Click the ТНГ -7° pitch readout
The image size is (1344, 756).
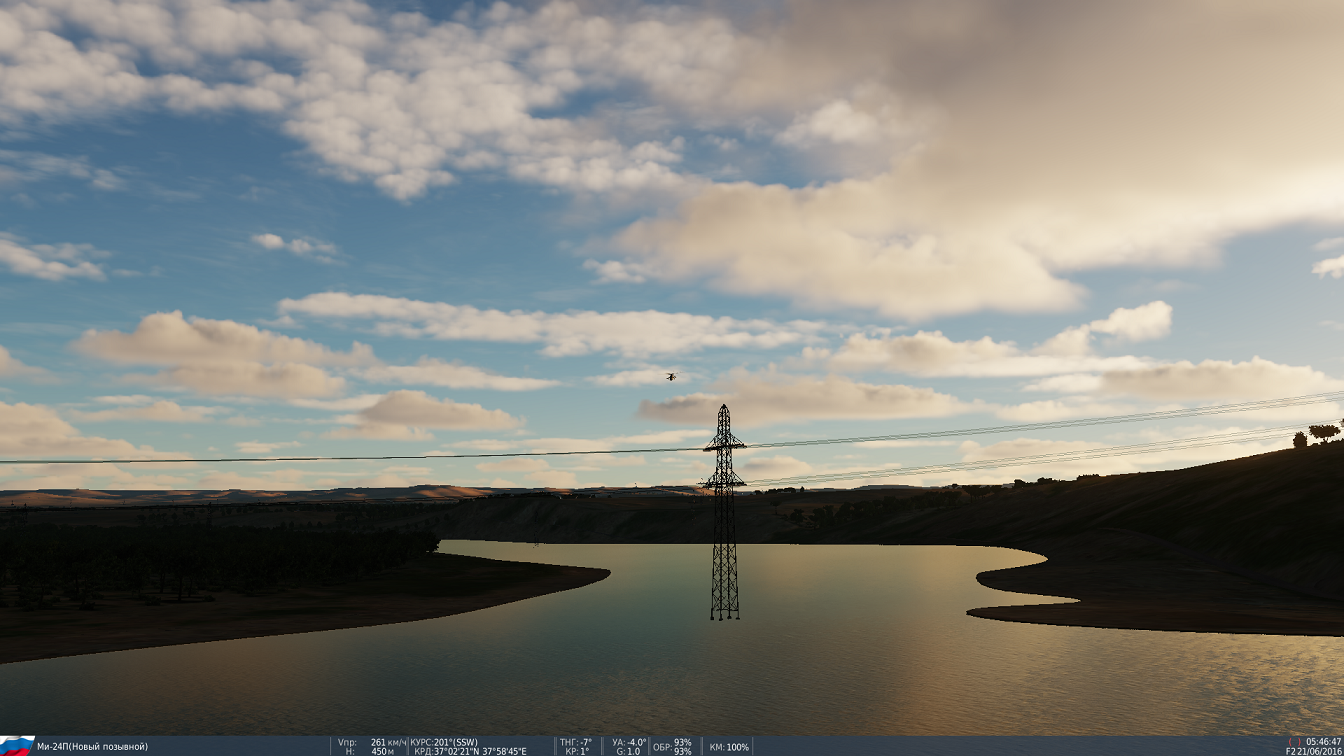pos(576,742)
